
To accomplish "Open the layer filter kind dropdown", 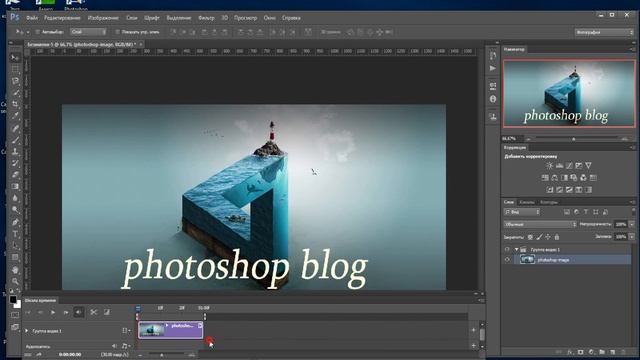I will [x=522, y=212].
